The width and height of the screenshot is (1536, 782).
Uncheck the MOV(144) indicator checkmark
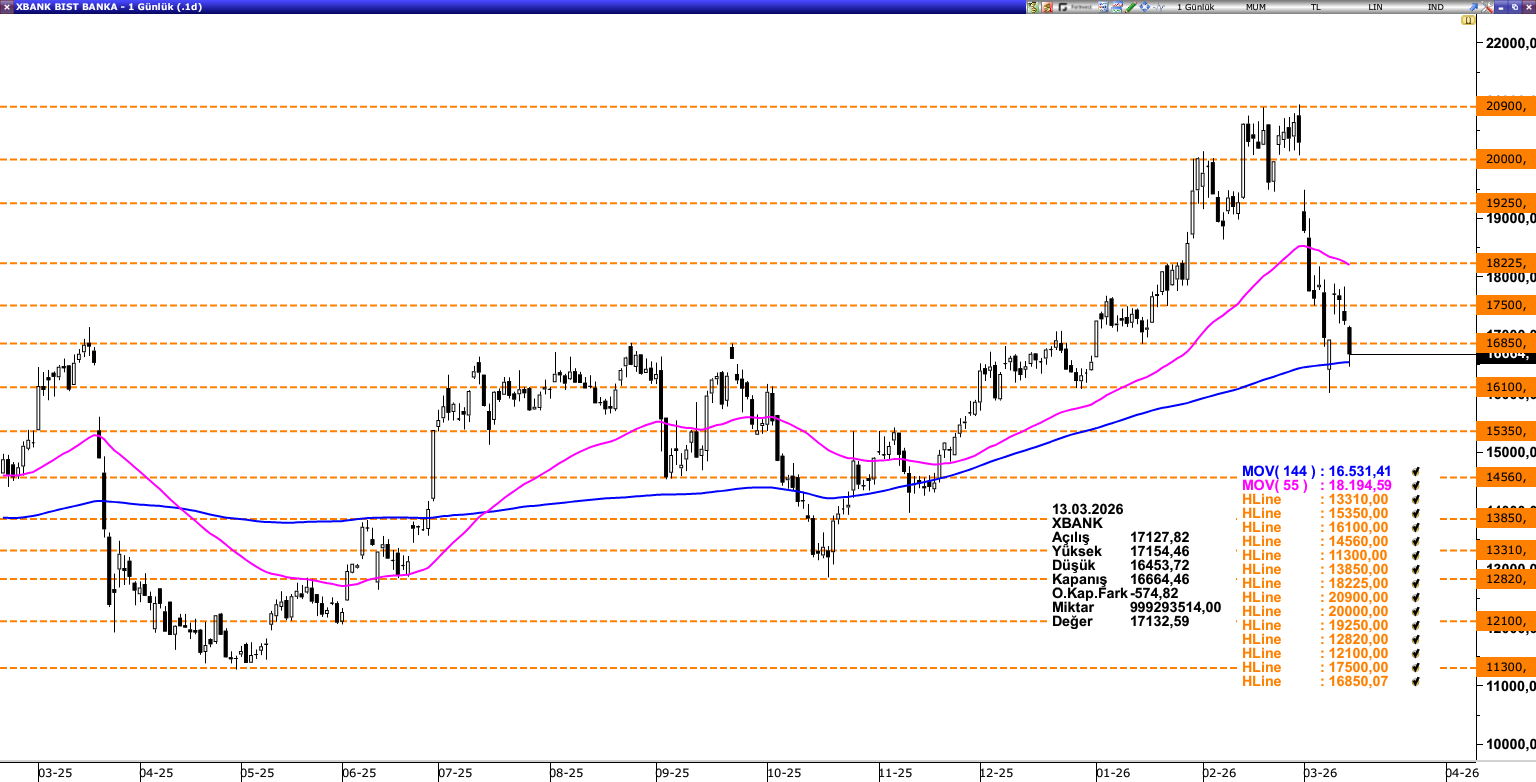click(1414, 471)
